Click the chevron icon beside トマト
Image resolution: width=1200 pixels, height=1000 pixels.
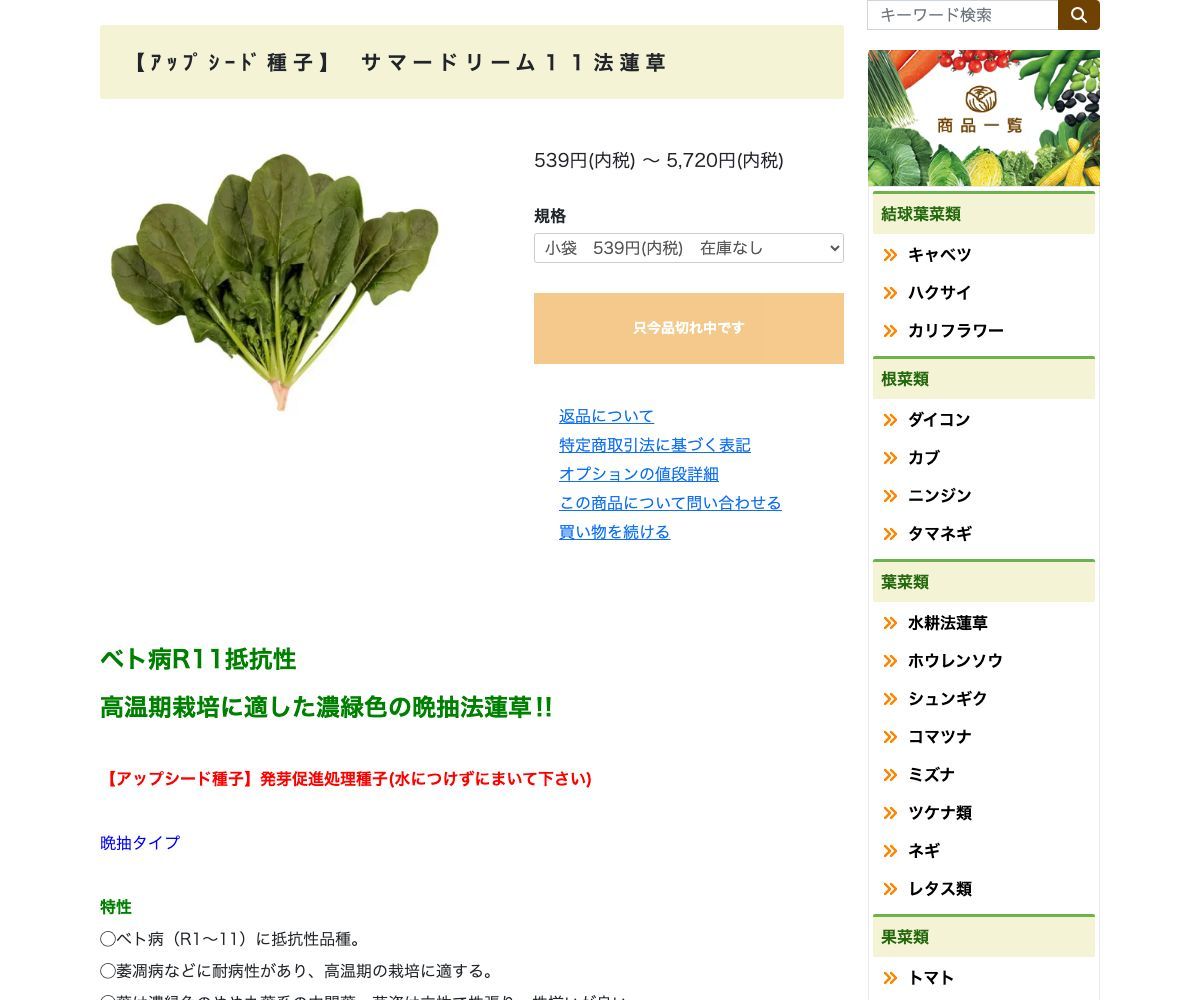pos(889,978)
